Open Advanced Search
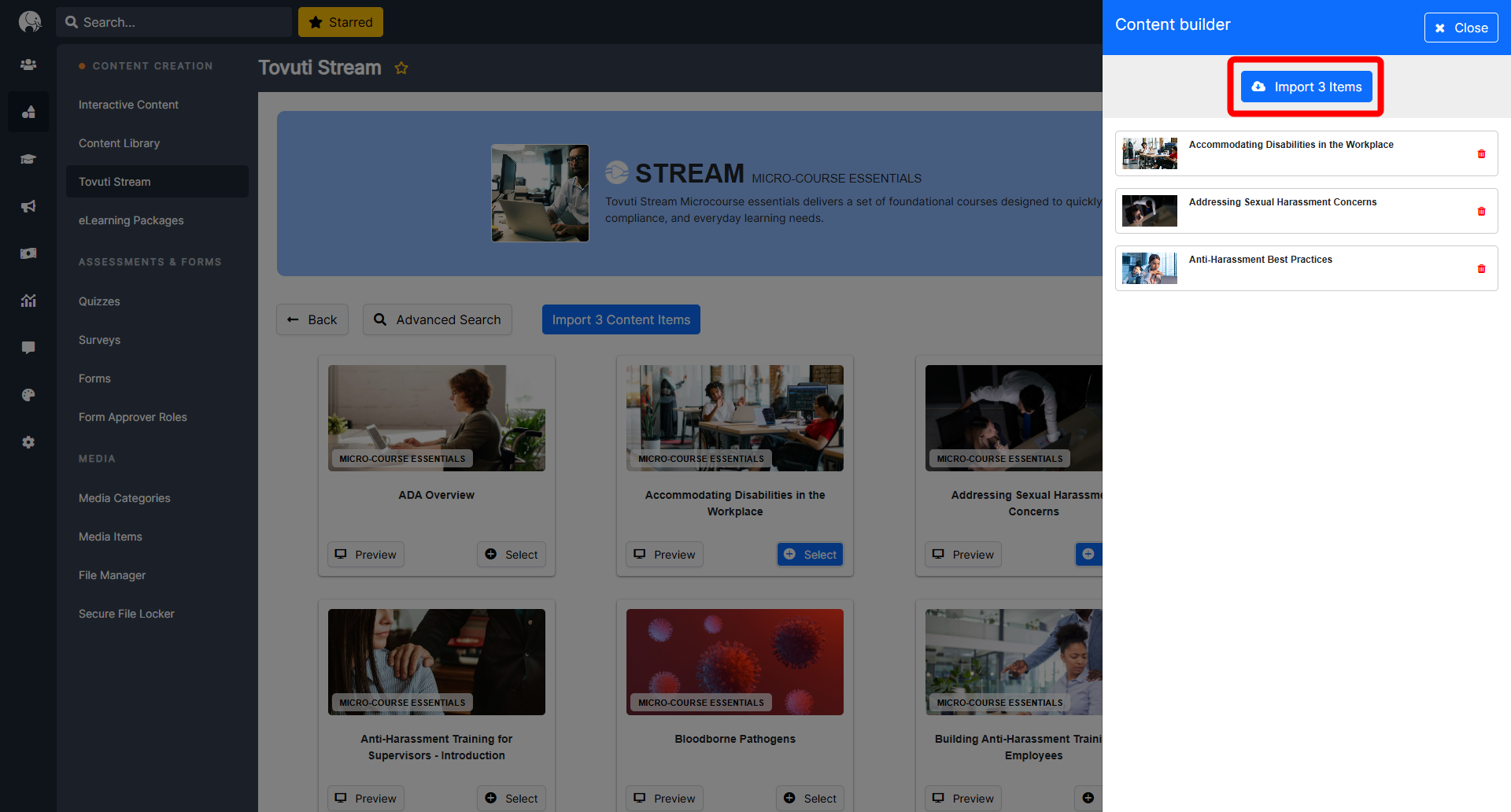The width and height of the screenshot is (1511, 812). (x=438, y=319)
